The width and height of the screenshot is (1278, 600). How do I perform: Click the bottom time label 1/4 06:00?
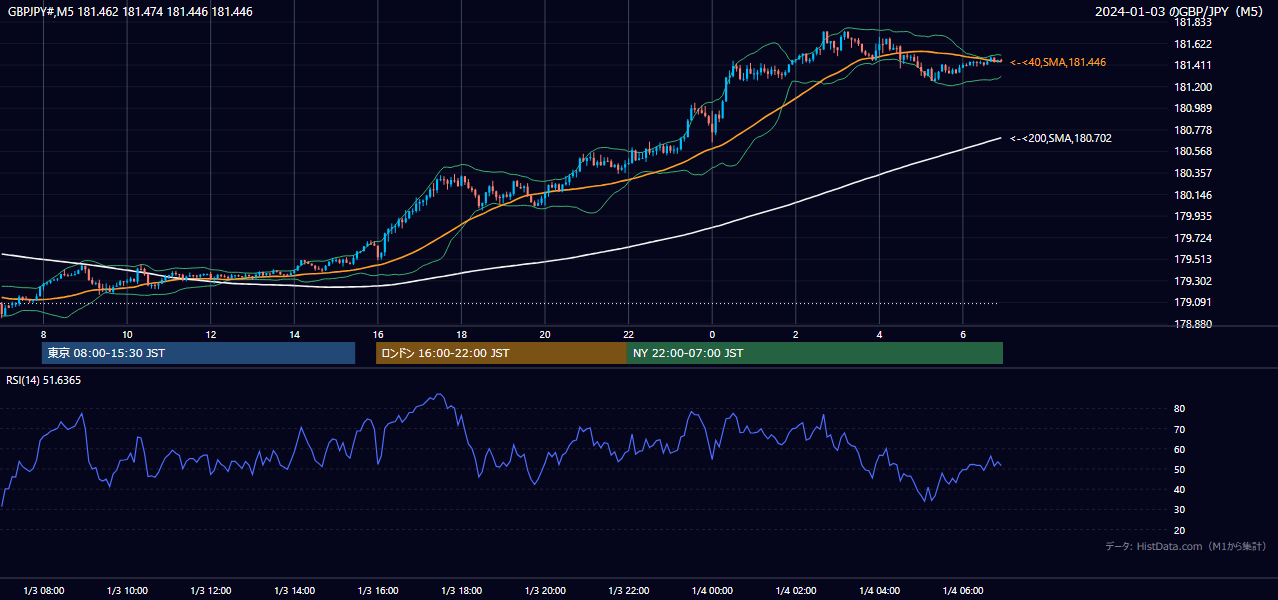point(962,591)
